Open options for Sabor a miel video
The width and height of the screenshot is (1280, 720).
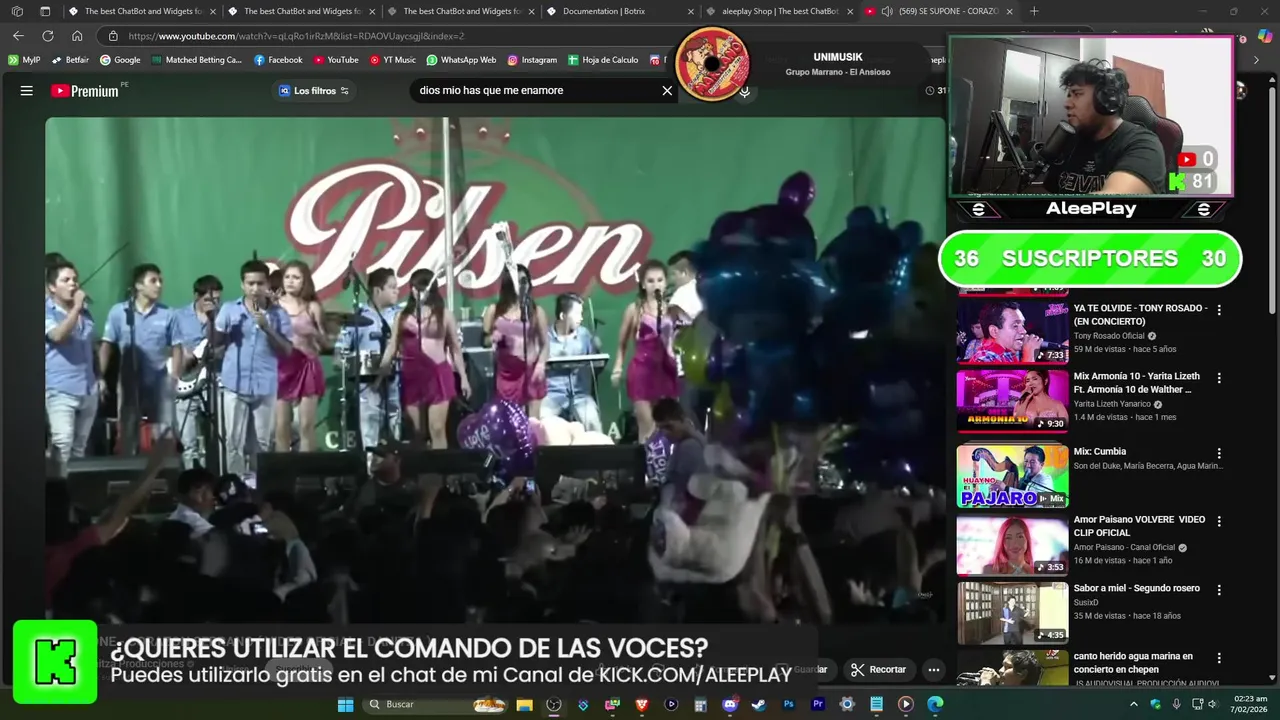1218,590
